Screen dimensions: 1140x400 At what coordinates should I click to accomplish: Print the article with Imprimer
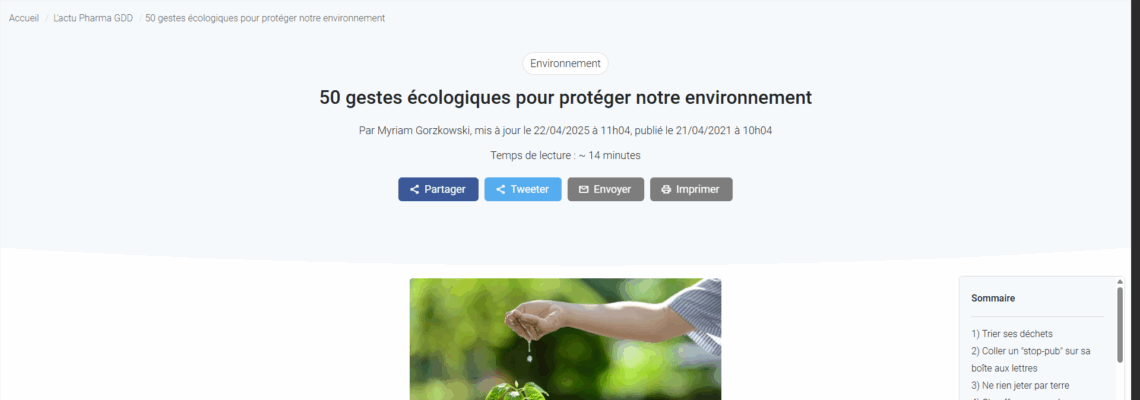[x=691, y=189]
